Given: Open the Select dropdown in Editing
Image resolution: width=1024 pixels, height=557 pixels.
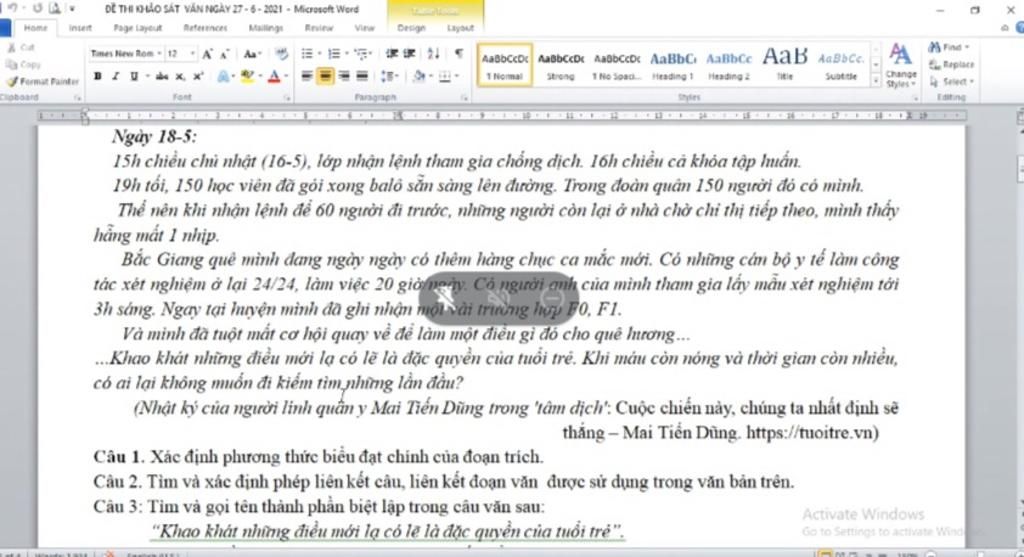Looking at the screenshot, I should 952,82.
